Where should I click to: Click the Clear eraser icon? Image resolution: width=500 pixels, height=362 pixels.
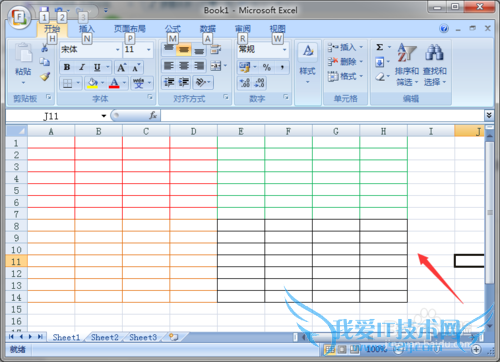click(x=380, y=77)
